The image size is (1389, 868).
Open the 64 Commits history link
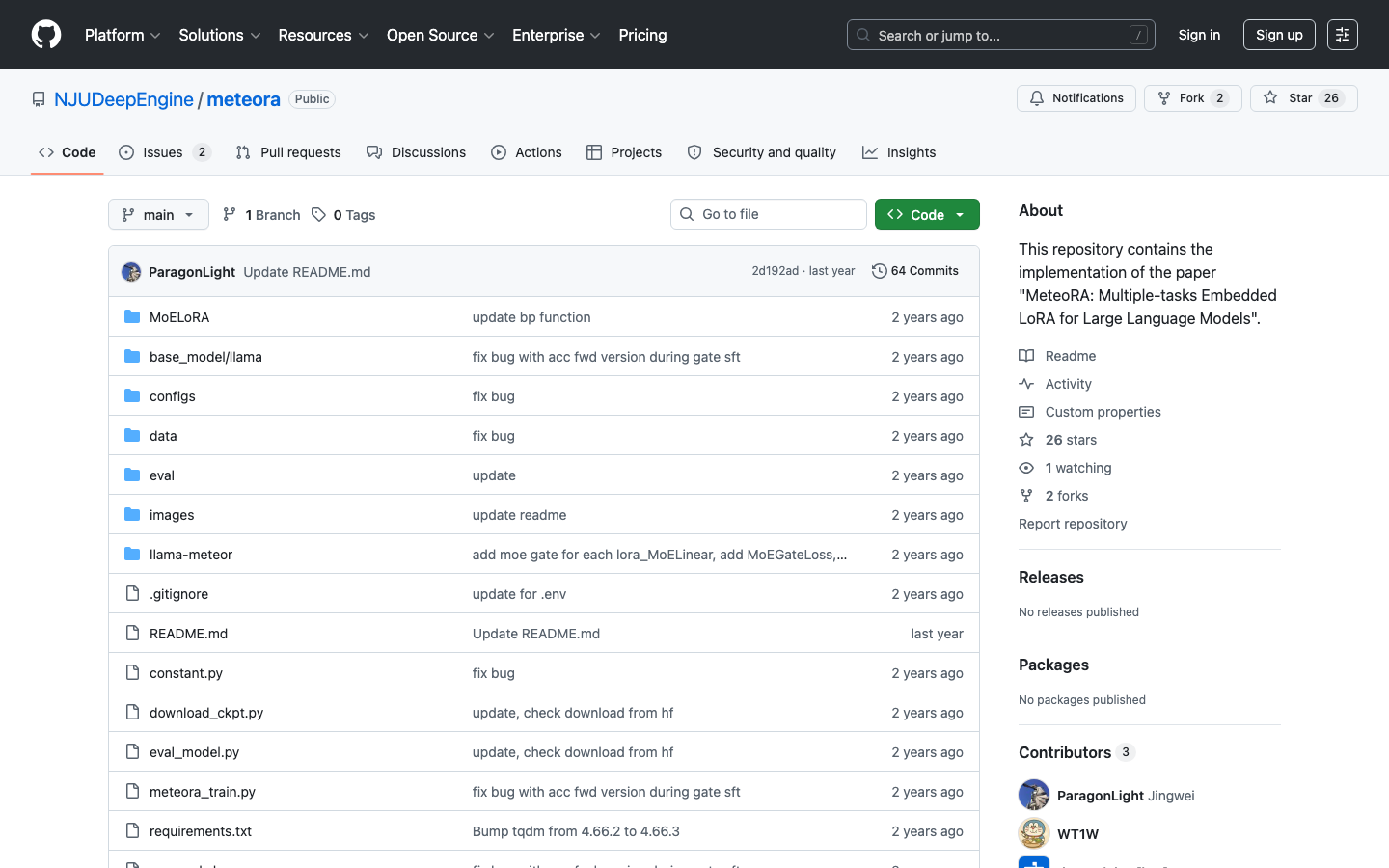(915, 271)
